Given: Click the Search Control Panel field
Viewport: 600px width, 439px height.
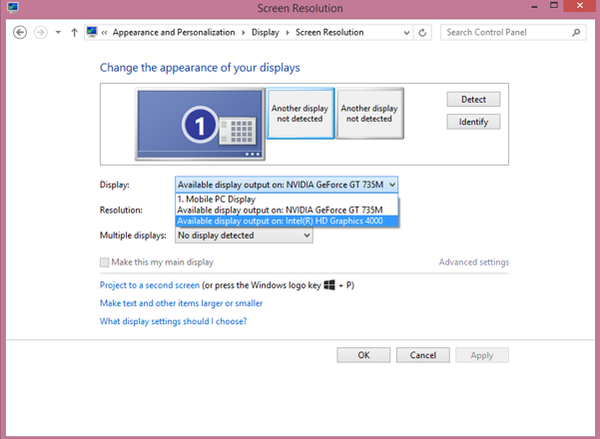Looking at the screenshot, I should click(505, 32).
